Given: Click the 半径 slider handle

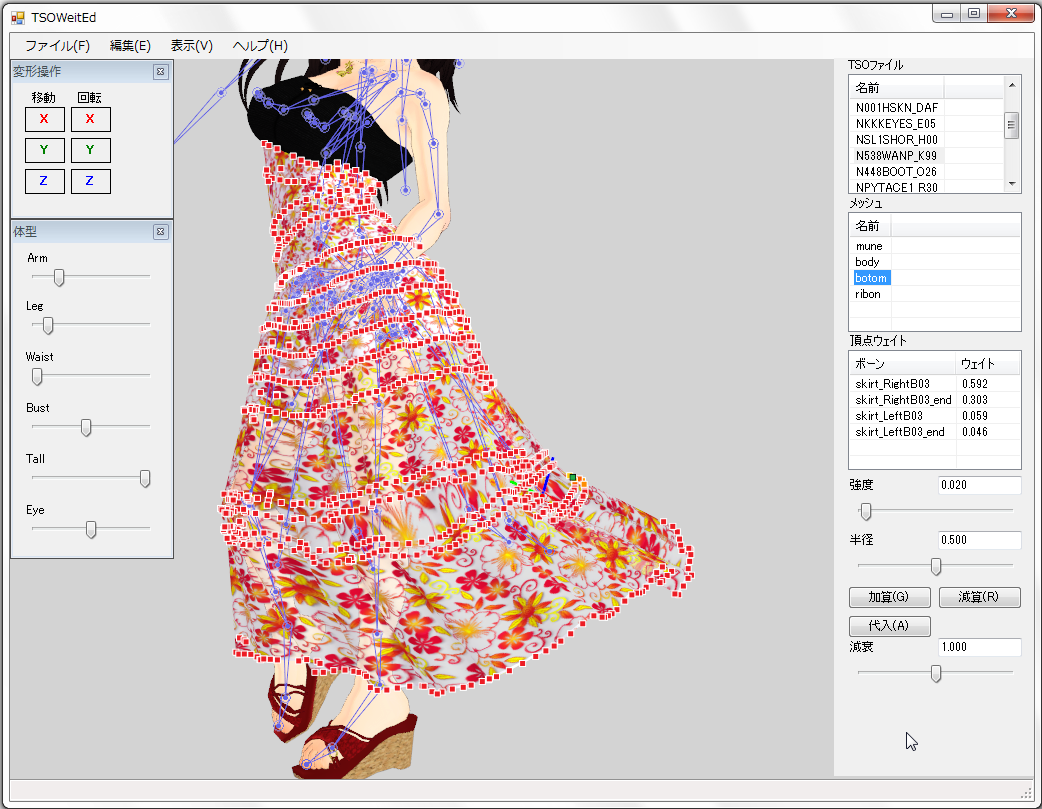Looking at the screenshot, I should (936, 567).
